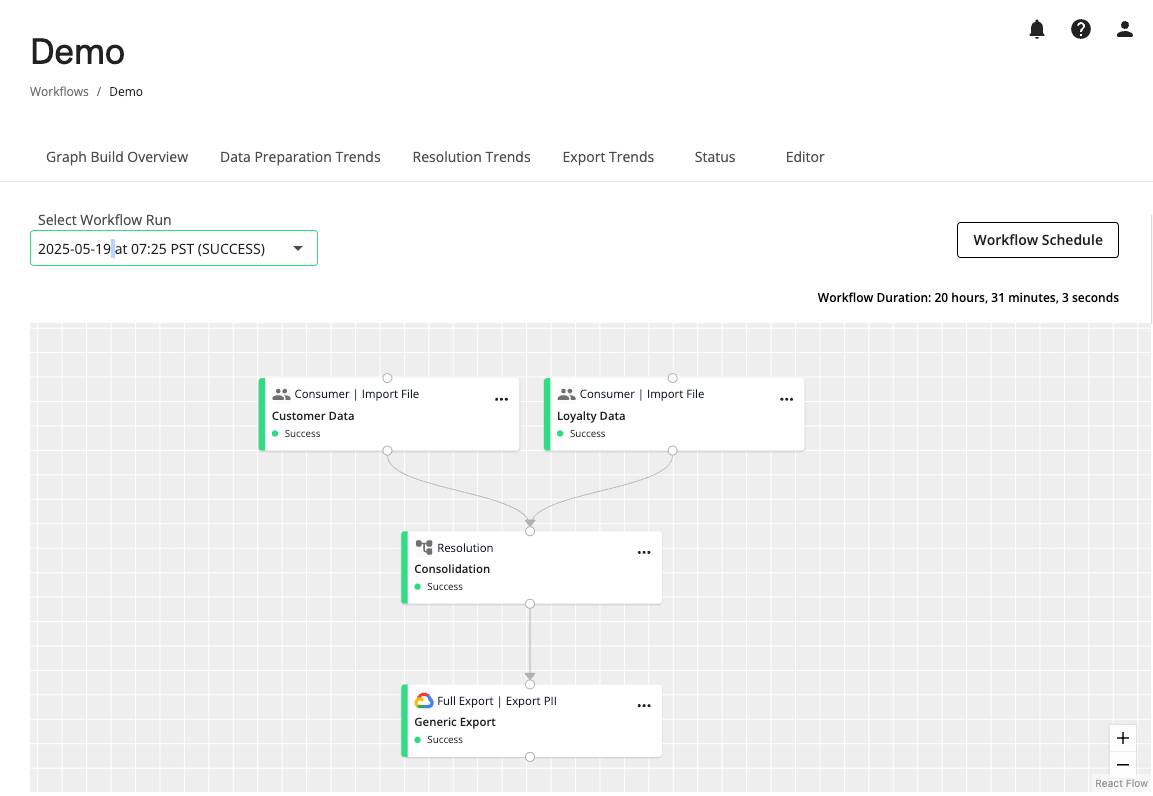Image resolution: width=1153 pixels, height=796 pixels.
Task: Open the options menu on Generic Export node
Action: tap(644, 705)
